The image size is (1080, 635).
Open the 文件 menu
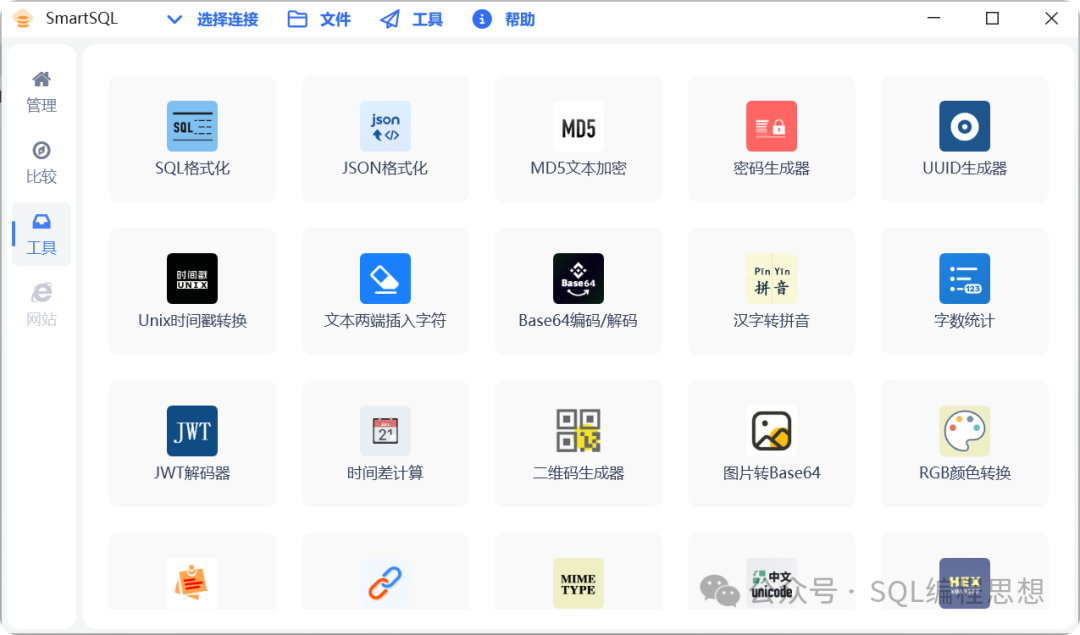pos(320,19)
